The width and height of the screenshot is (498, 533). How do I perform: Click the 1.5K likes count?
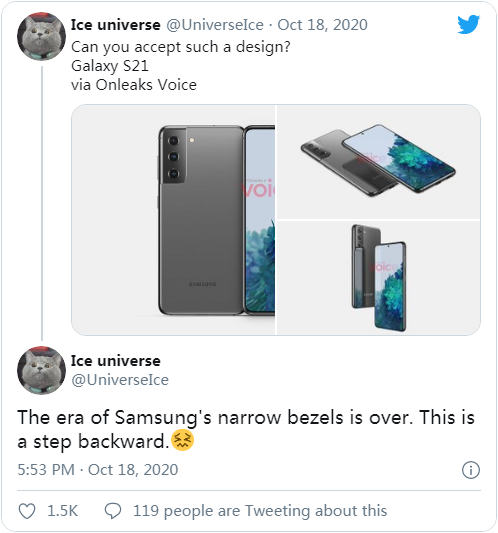pyautogui.click(x=63, y=511)
